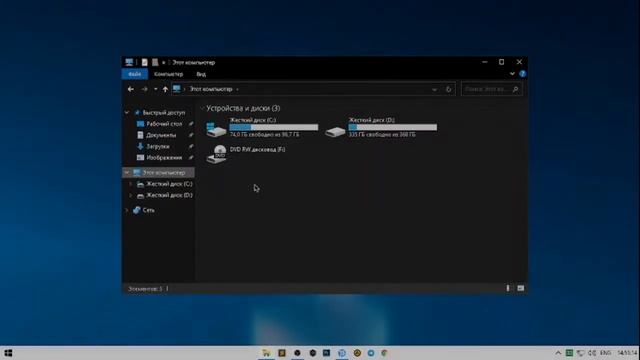The height and width of the screenshot is (360, 640).
Task: Refresh the Этот компьютер view
Action: (449, 89)
